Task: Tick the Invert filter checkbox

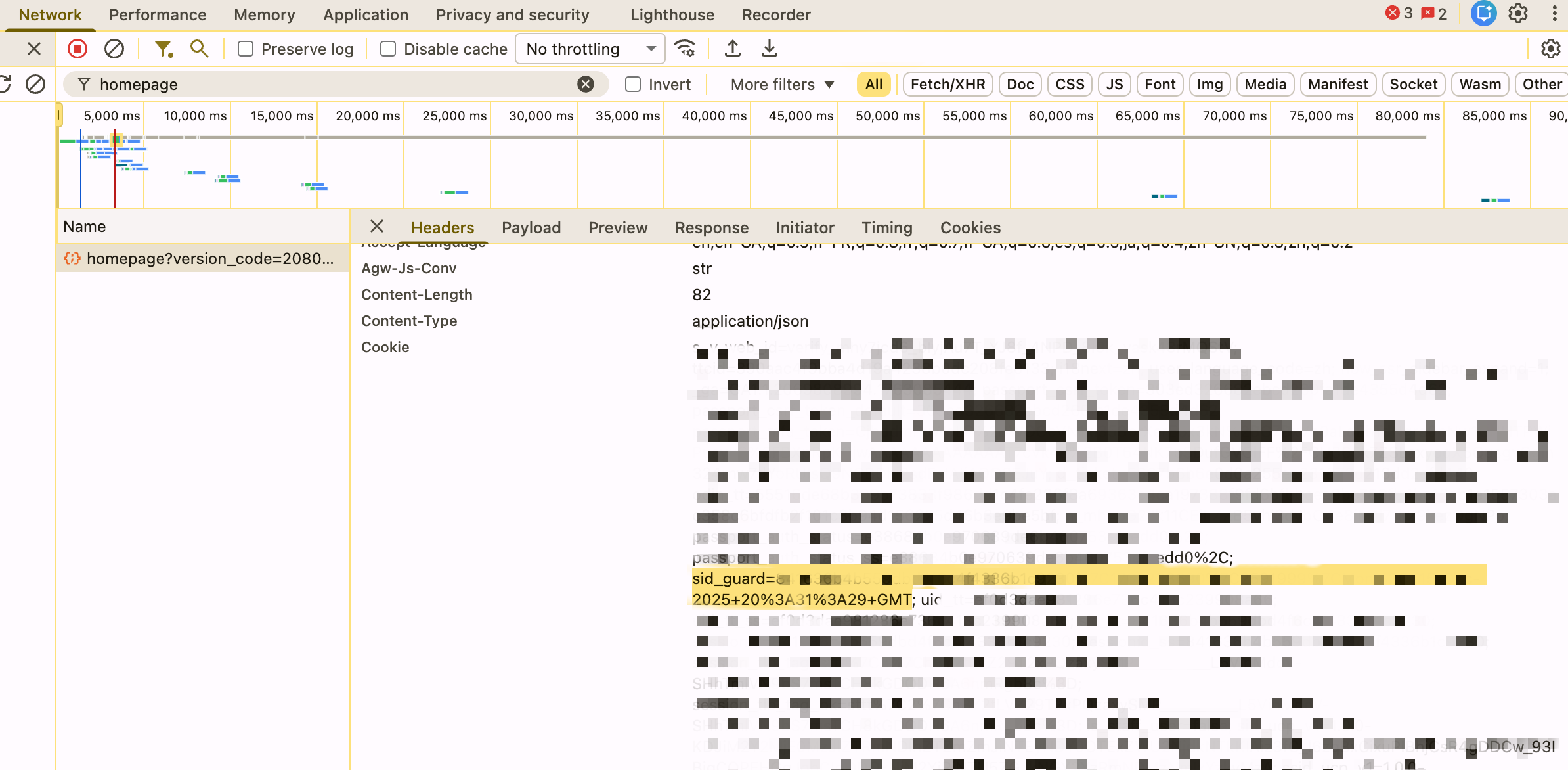Action: 633,84
